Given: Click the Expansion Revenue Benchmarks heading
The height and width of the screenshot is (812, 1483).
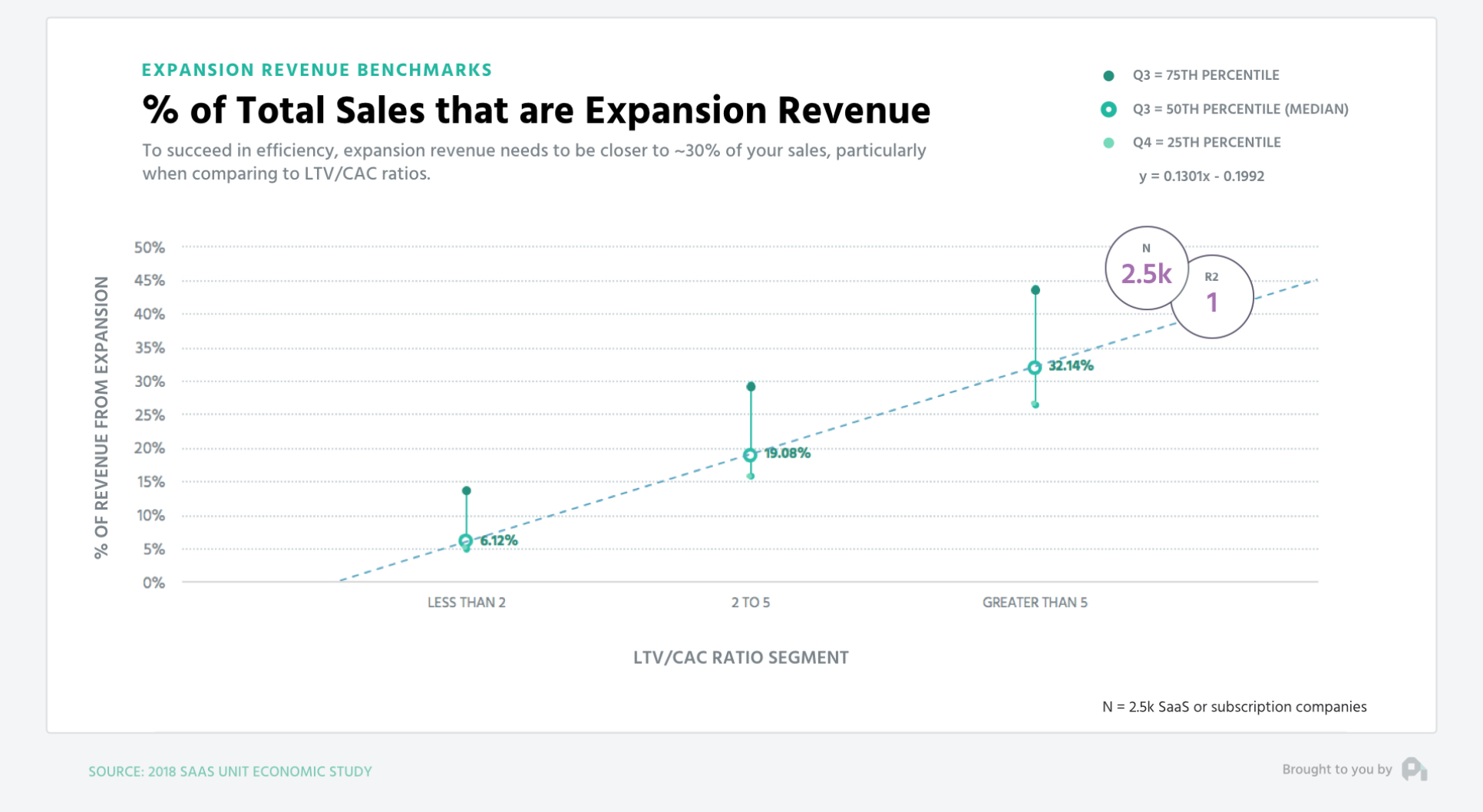Looking at the screenshot, I should [317, 70].
